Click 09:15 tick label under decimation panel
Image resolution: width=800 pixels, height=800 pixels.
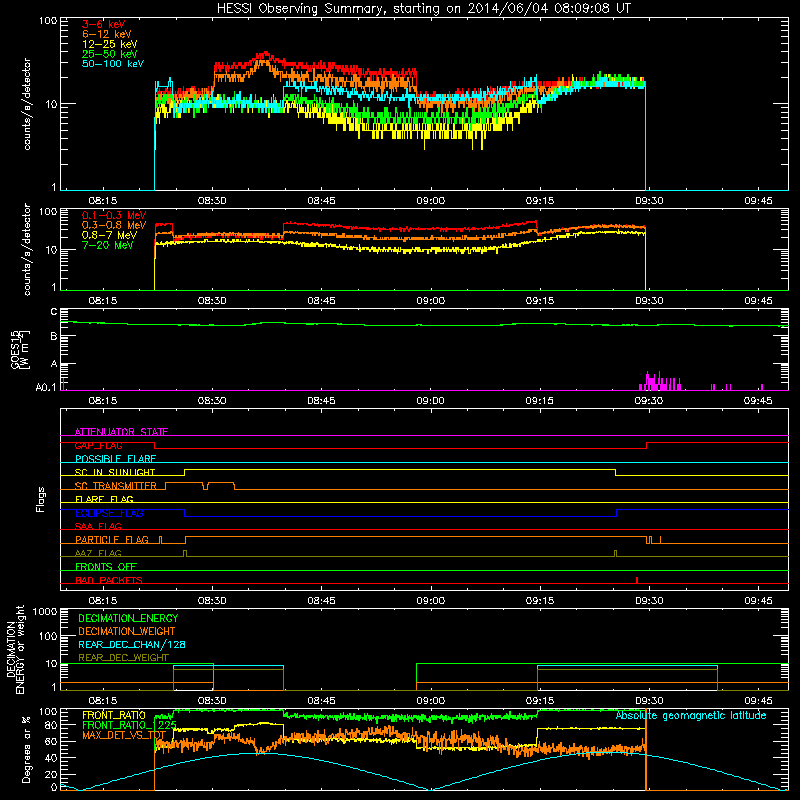[x=540, y=701]
